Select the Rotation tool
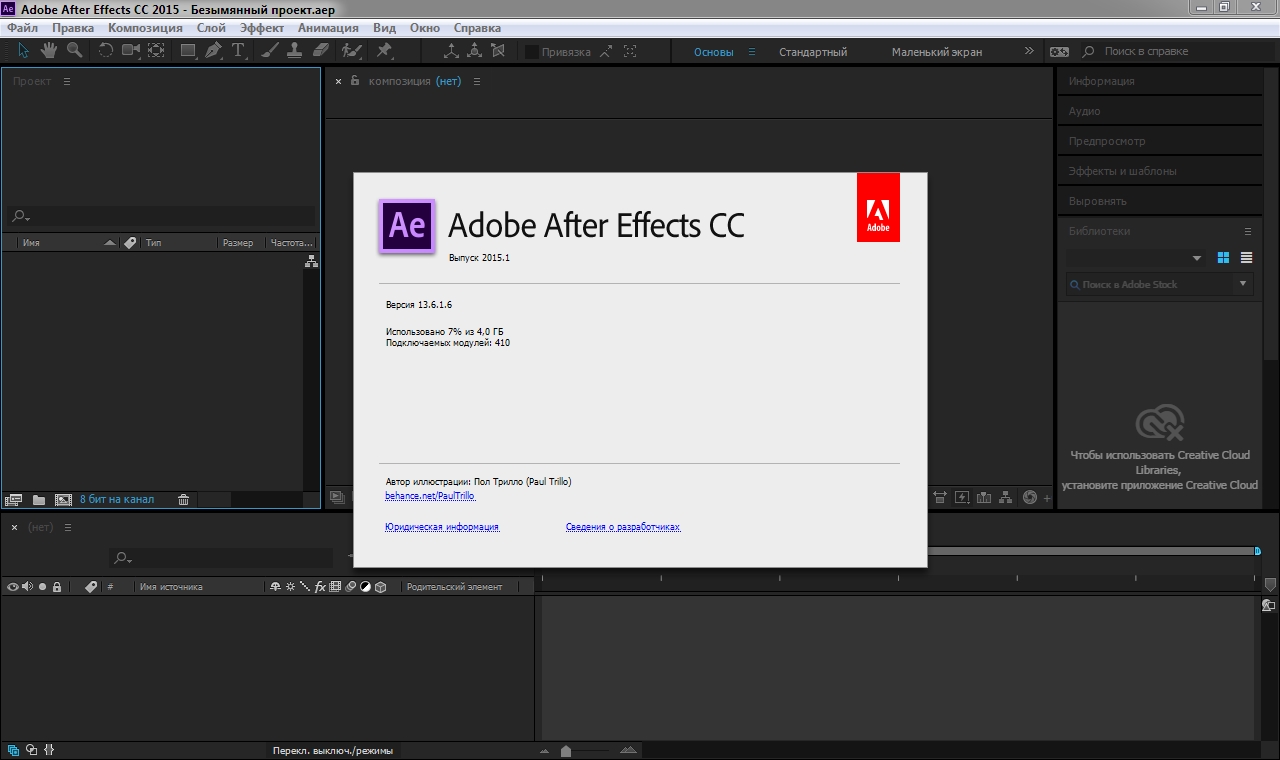The image size is (1280, 760). [x=105, y=51]
